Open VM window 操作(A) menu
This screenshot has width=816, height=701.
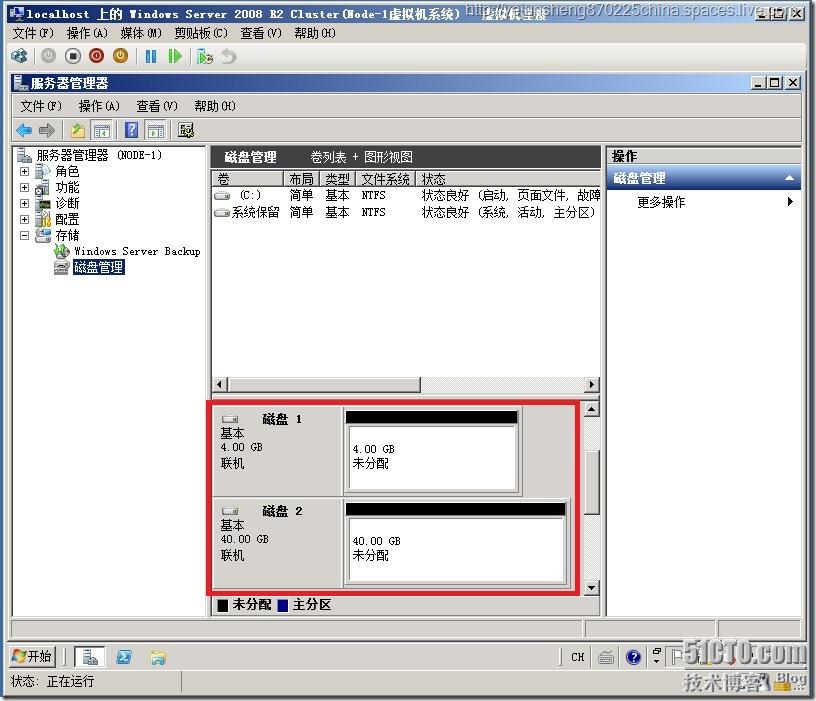point(87,33)
